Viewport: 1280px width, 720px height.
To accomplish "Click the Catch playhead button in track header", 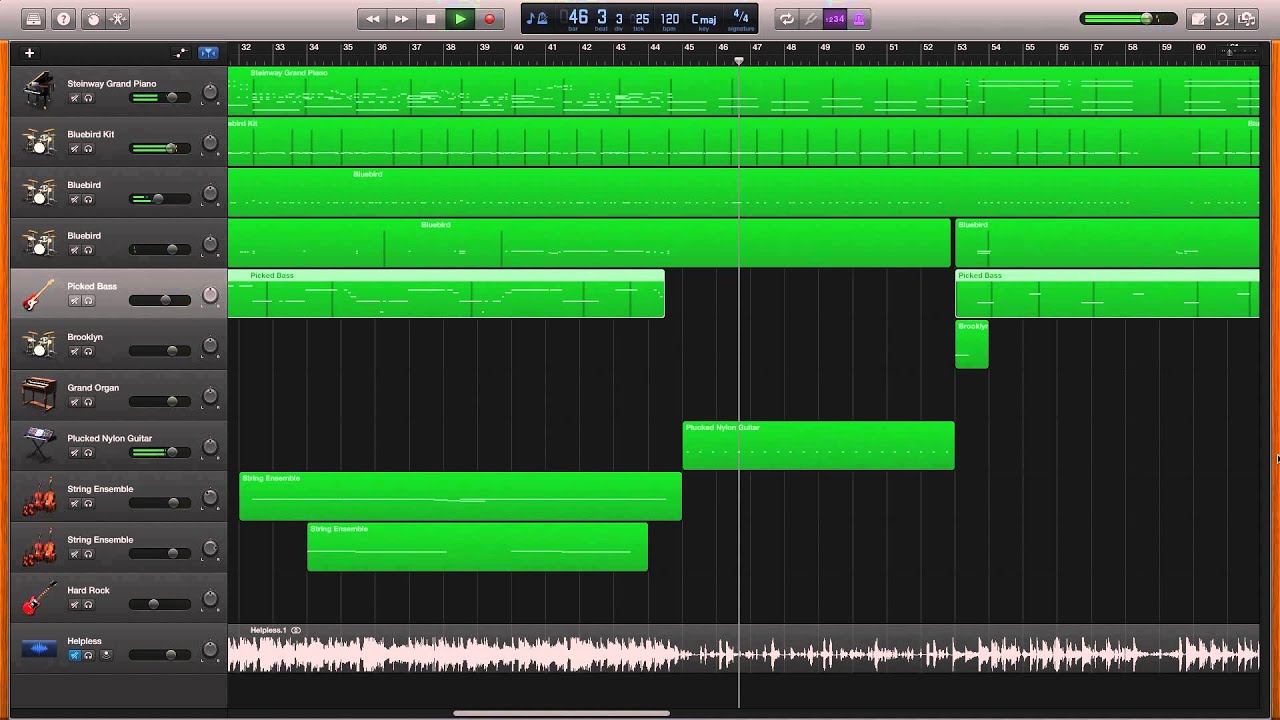I will [208, 53].
